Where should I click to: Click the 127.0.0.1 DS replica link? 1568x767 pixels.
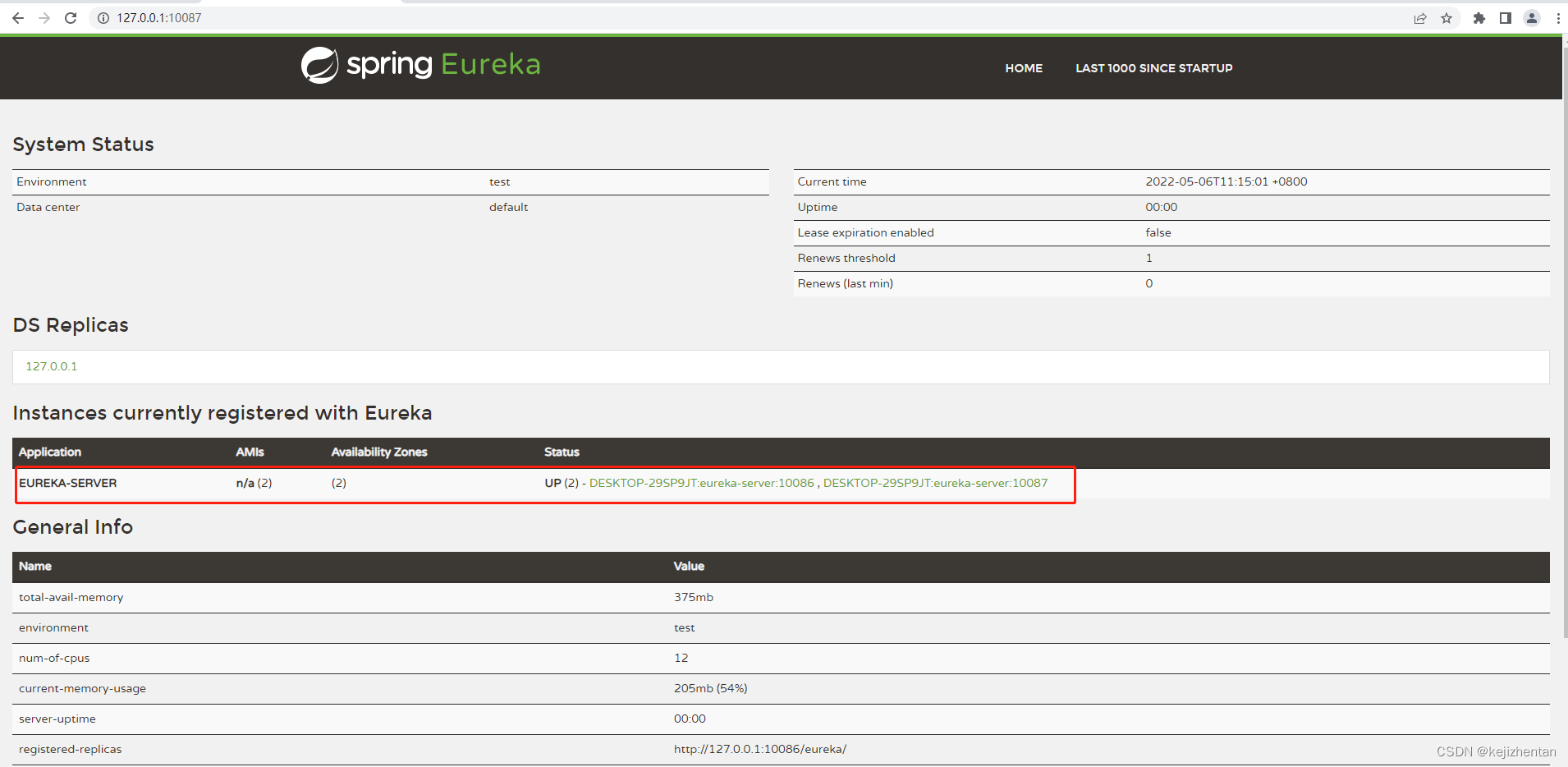pyautogui.click(x=52, y=366)
